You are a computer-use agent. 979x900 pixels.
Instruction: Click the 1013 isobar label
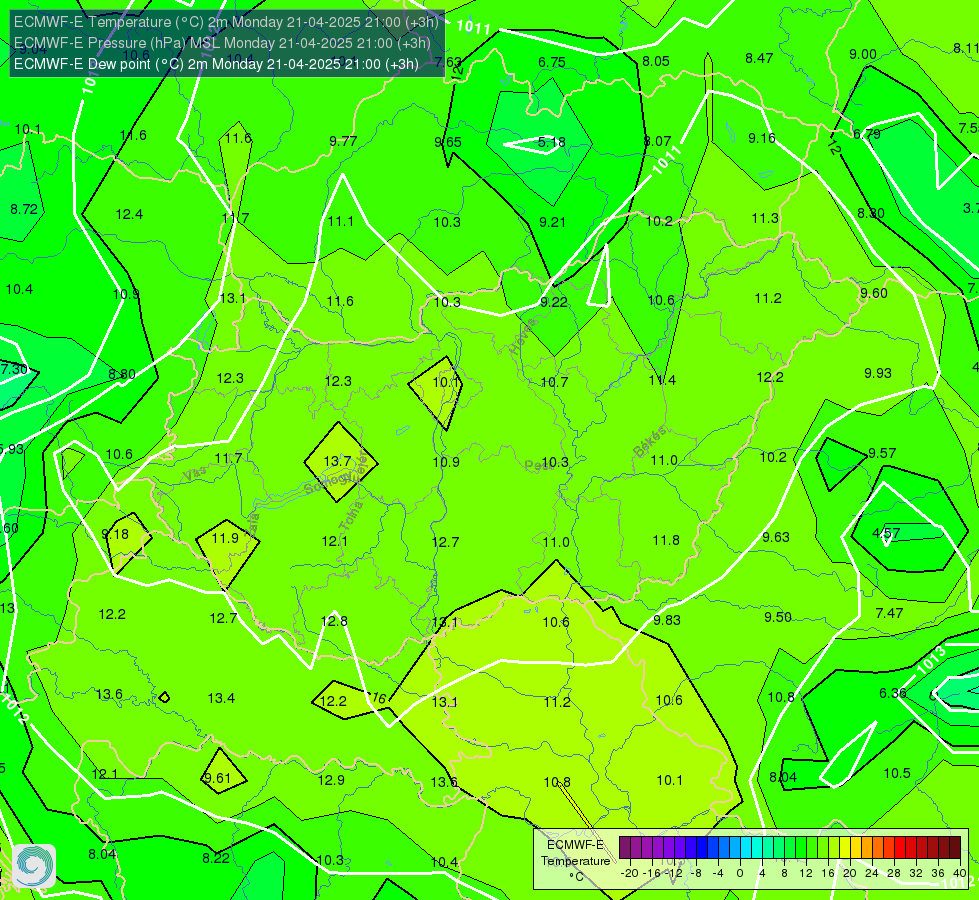point(931,660)
